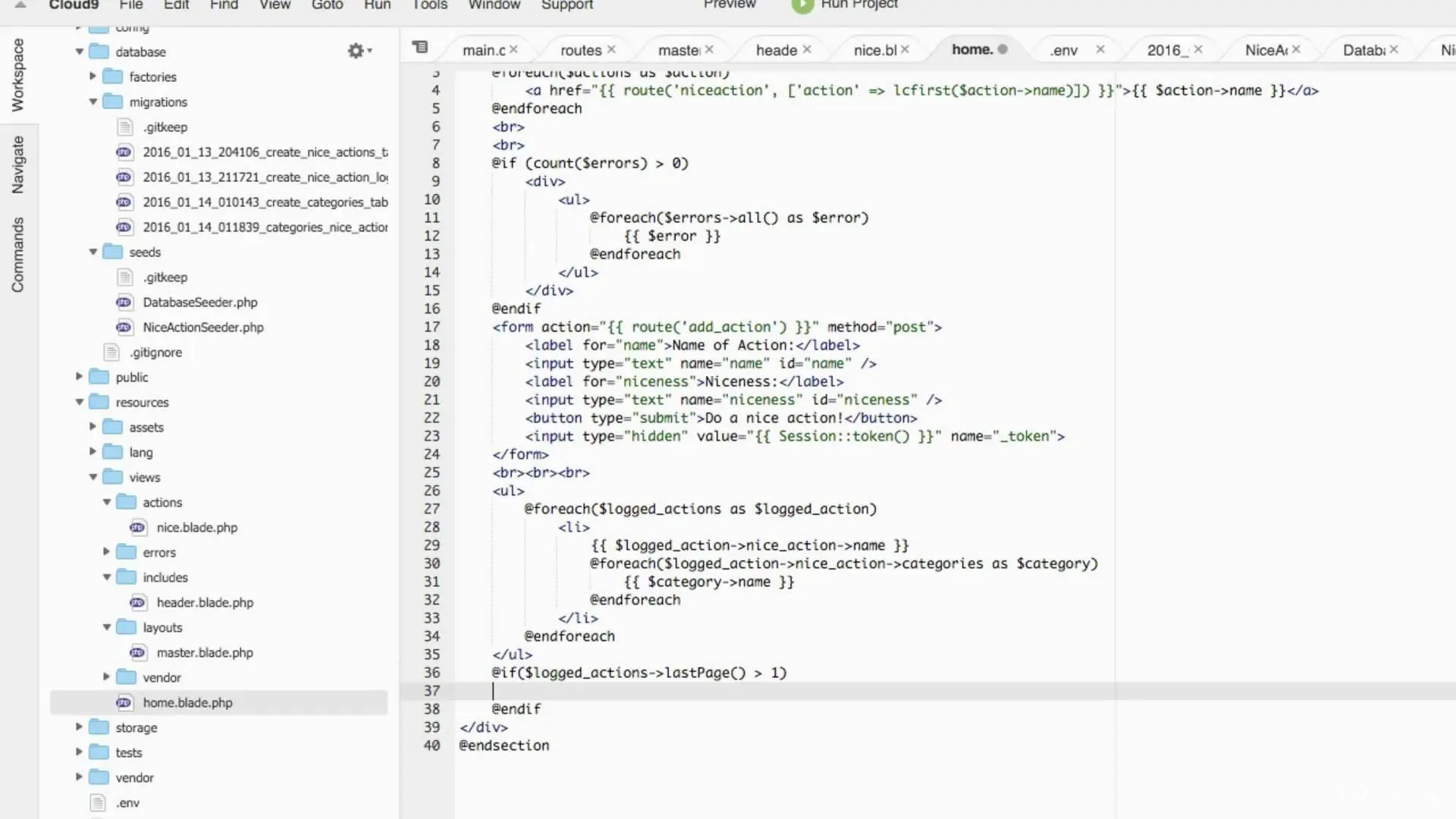This screenshot has height=819, width=1456.
Task: Collapse the layouts folder
Action: pos(106,627)
